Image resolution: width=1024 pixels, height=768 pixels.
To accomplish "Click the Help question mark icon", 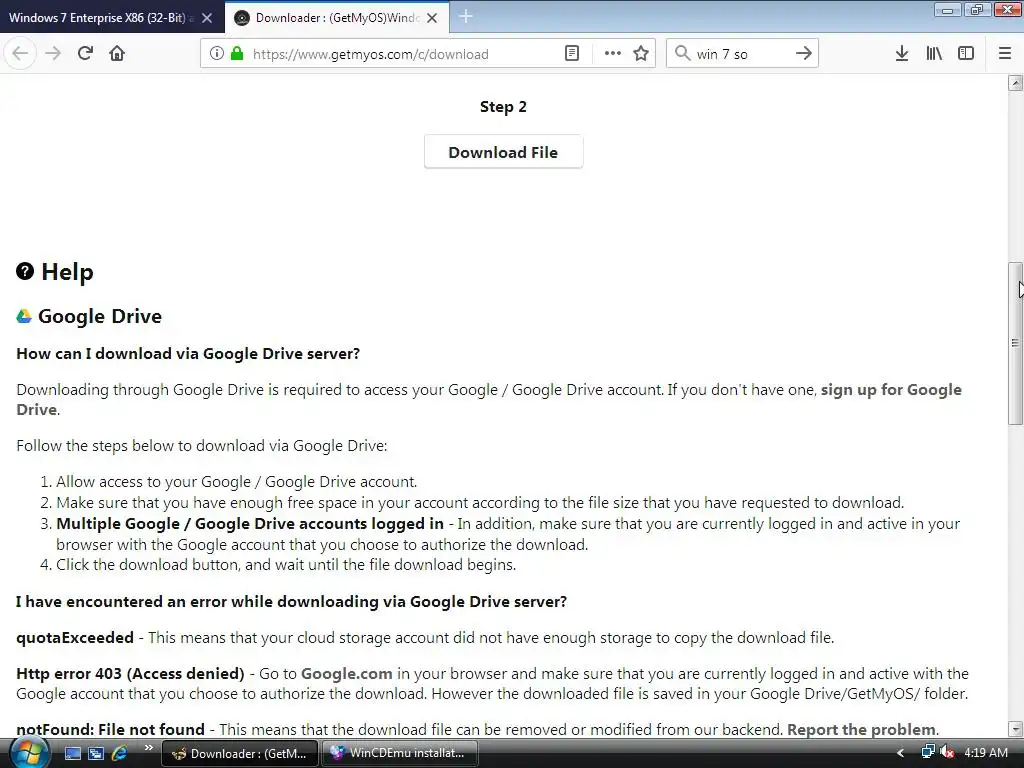I will [25, 271].
